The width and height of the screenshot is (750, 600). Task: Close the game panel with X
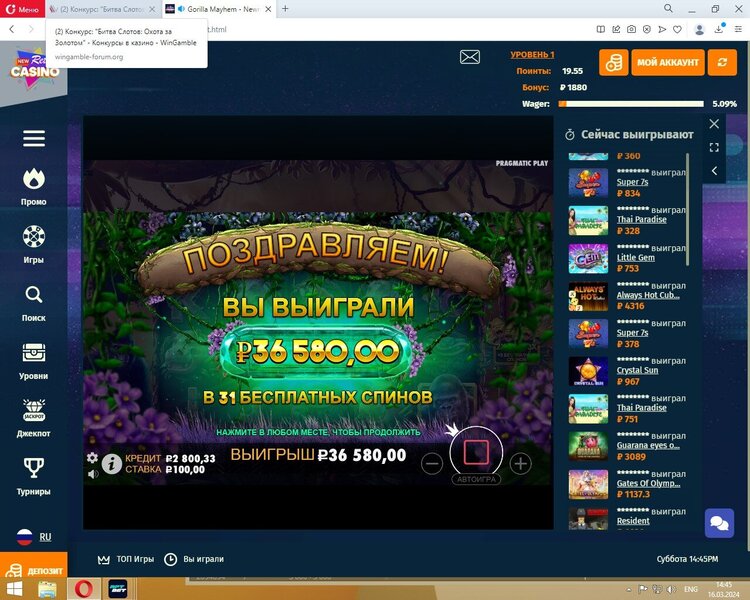[714, 124]
